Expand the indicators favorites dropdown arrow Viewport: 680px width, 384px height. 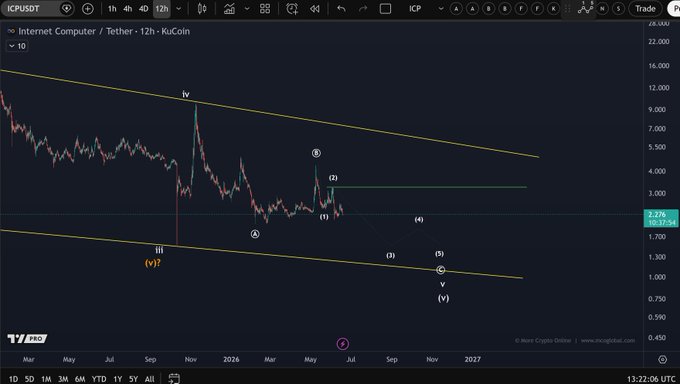(247, 9)
